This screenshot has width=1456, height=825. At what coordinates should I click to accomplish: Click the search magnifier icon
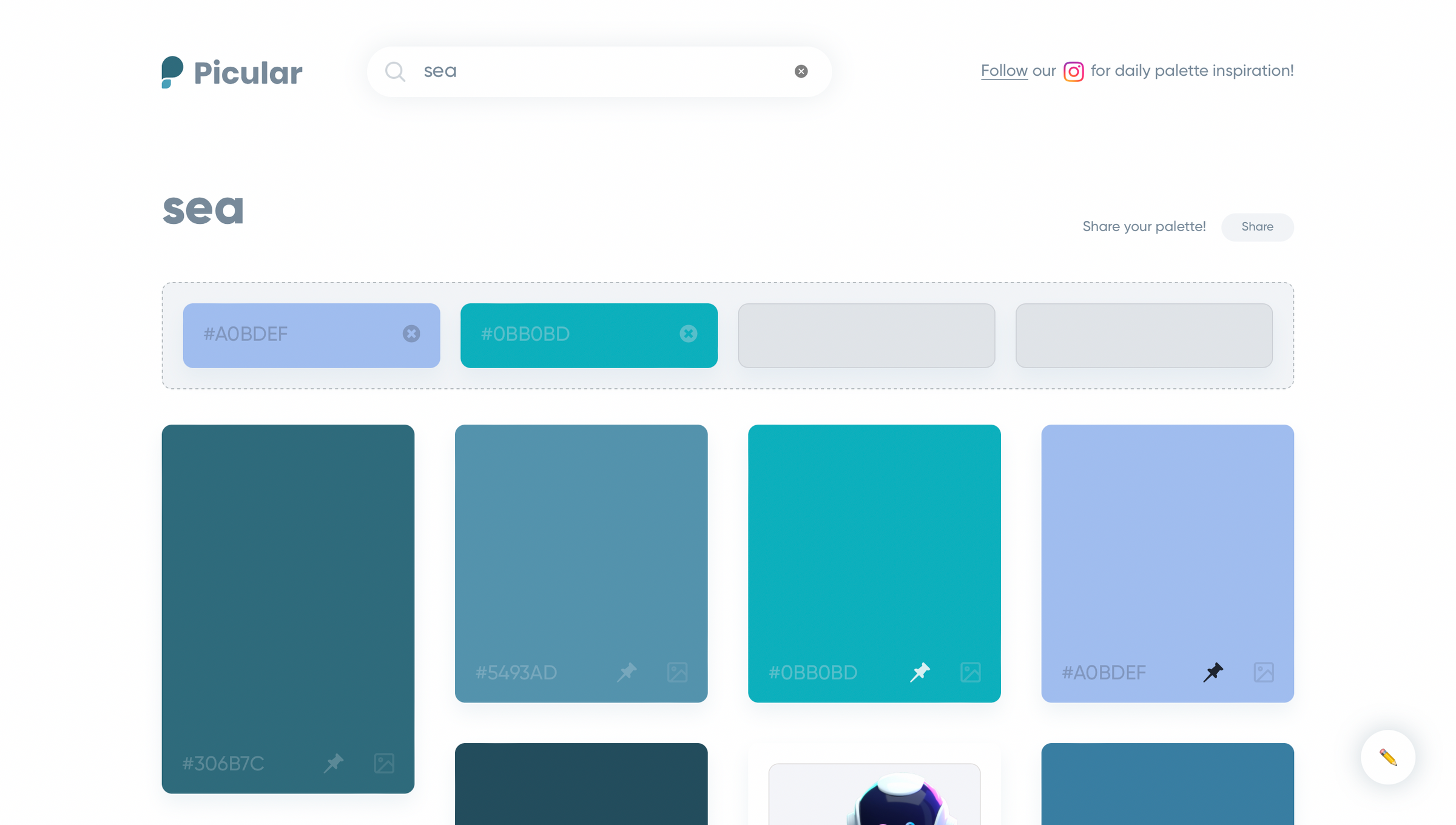[x=395, y=72]
